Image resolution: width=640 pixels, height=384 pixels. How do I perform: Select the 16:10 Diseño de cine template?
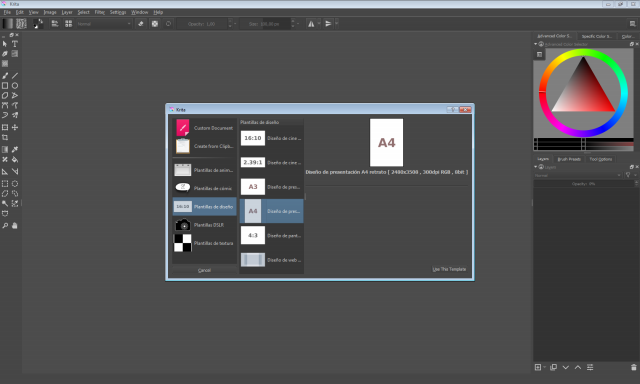pos(271,138)
